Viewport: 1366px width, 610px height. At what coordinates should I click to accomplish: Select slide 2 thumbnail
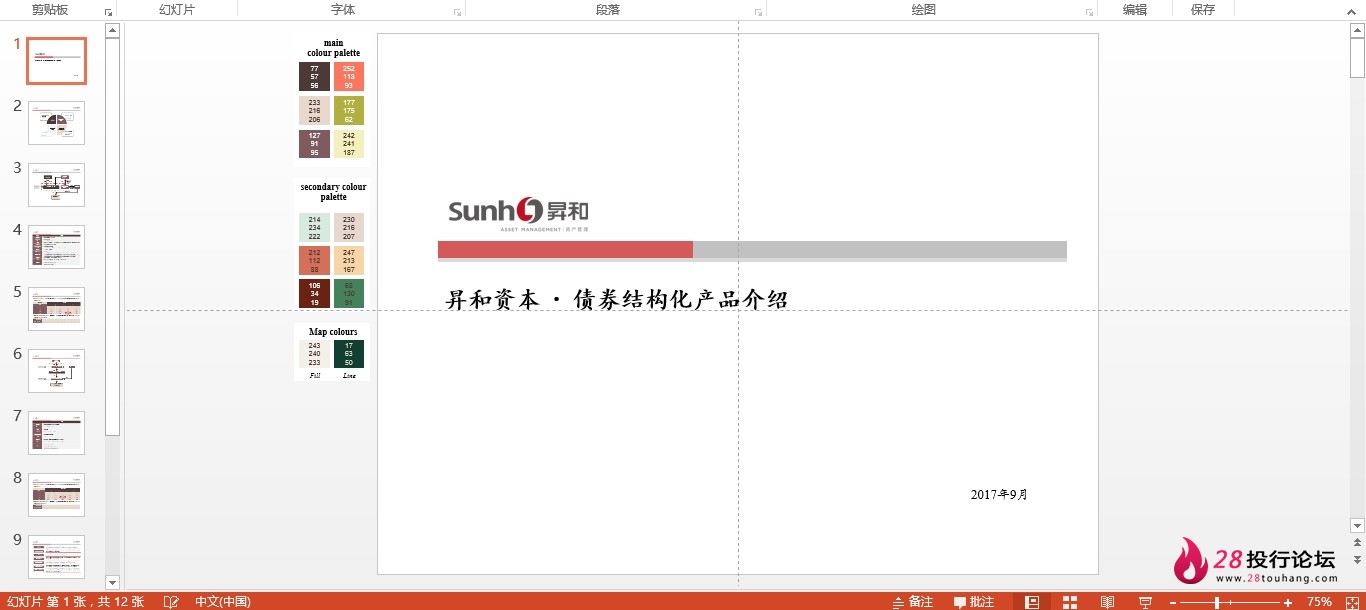coord(56,123)
